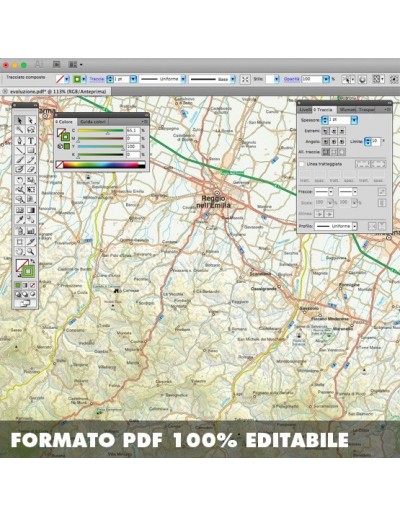The height and width of the screenshot is (517, 400).
Task: Select the Paintbrush tool
Action: coord(20,160)
